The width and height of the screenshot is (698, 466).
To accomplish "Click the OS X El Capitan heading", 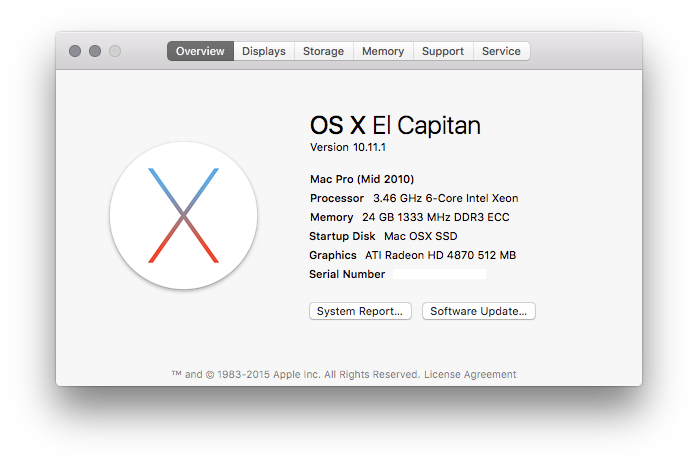I will pos(395,125).
